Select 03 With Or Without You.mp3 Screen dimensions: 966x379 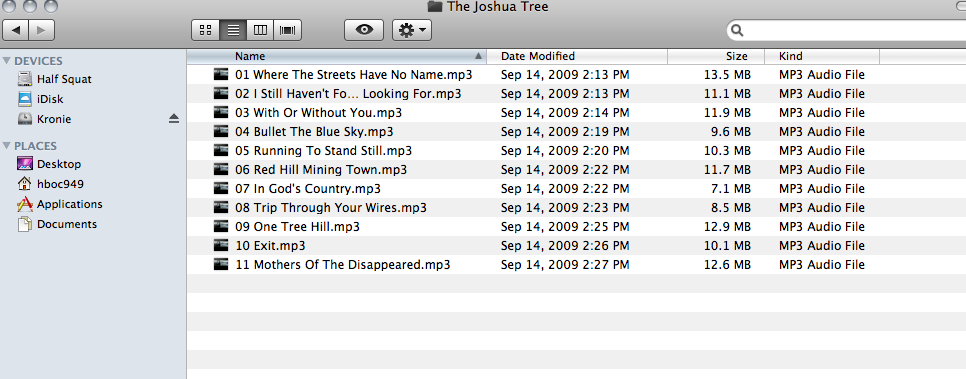pyautogui.click(x=319, y=113)
